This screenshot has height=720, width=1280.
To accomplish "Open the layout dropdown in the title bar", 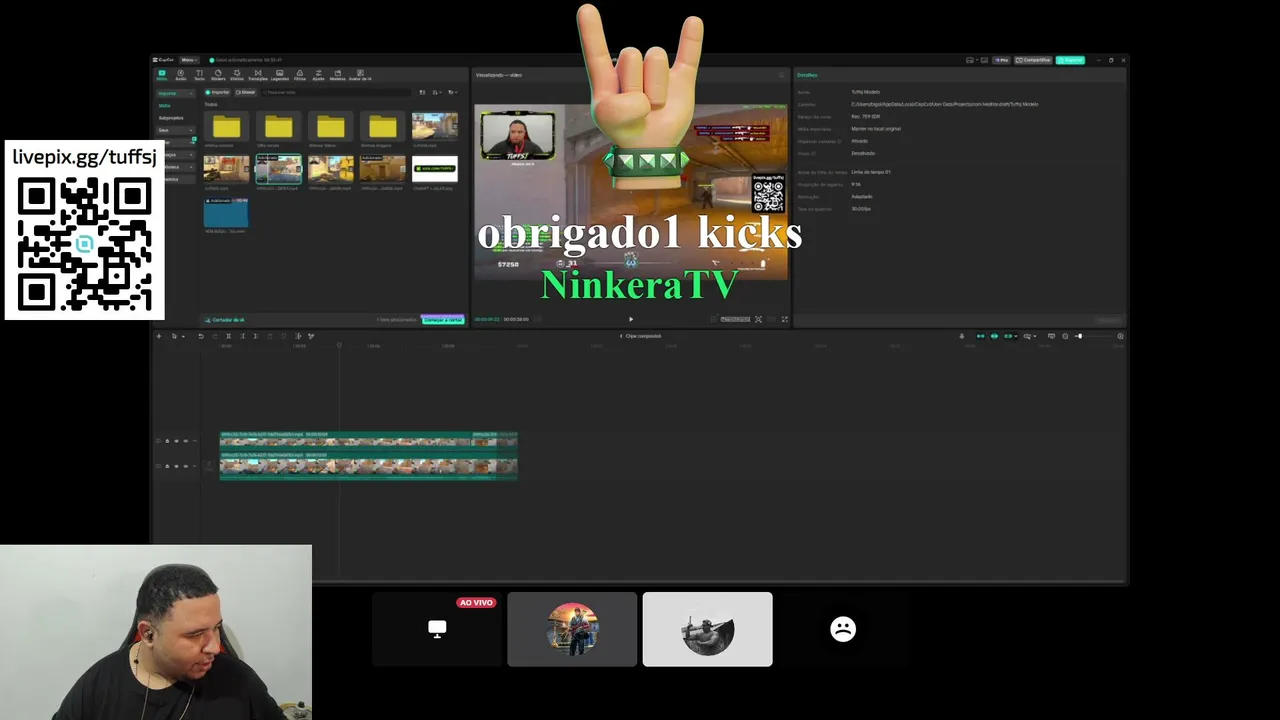I will 970,60.
